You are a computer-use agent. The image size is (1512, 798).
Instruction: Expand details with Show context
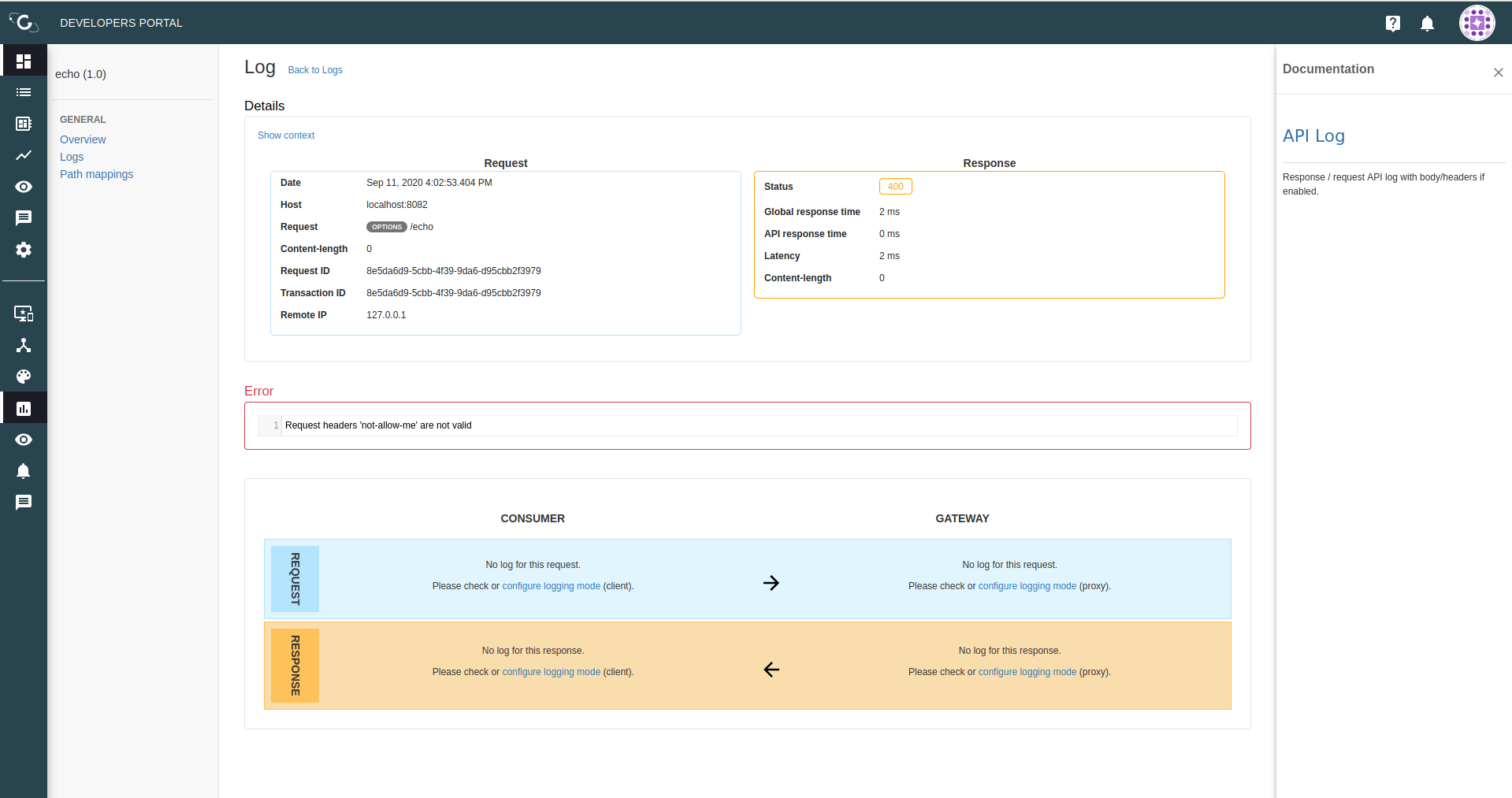click(286, 135)
